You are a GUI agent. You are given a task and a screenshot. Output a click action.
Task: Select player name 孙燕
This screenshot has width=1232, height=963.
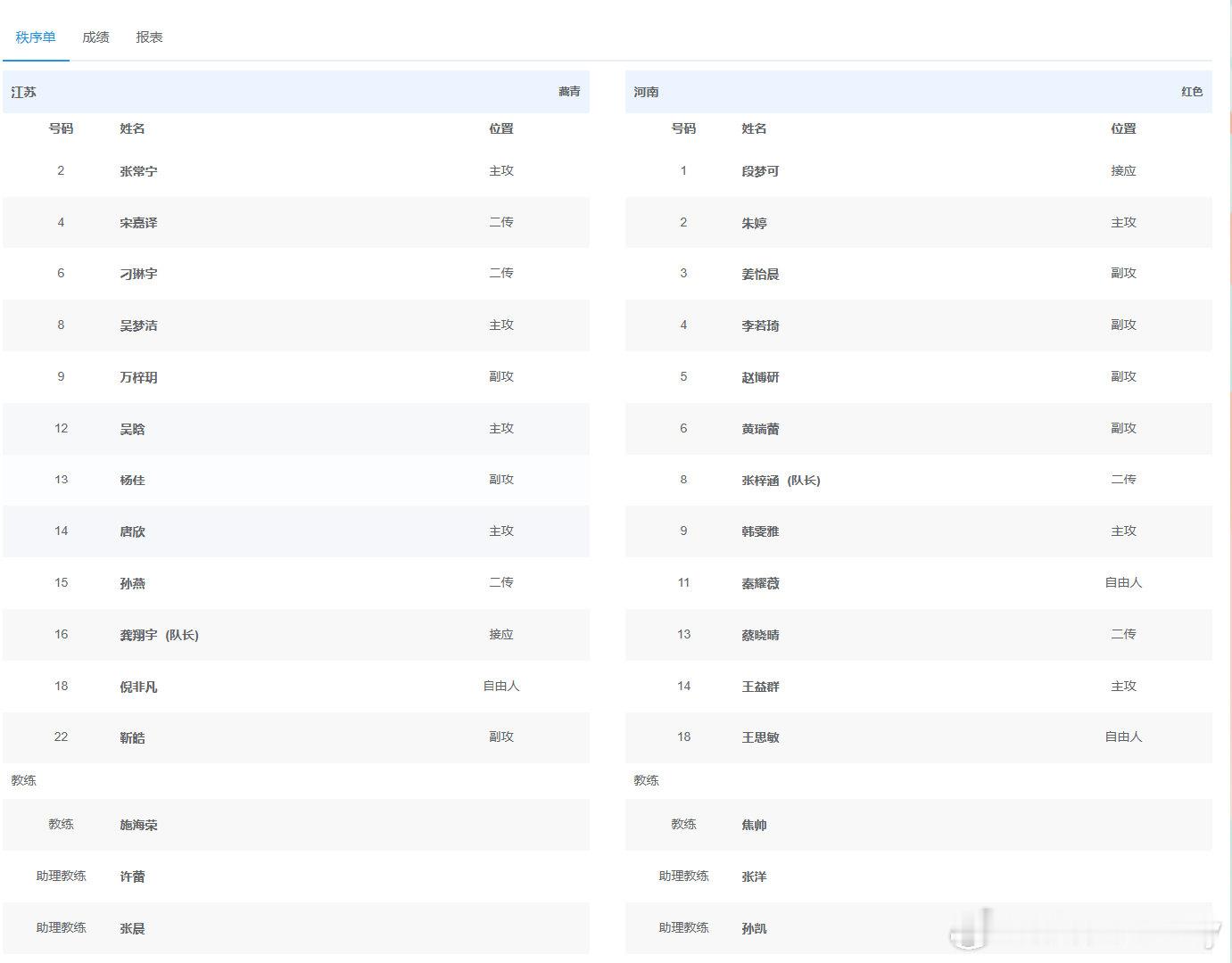[132, 583]
